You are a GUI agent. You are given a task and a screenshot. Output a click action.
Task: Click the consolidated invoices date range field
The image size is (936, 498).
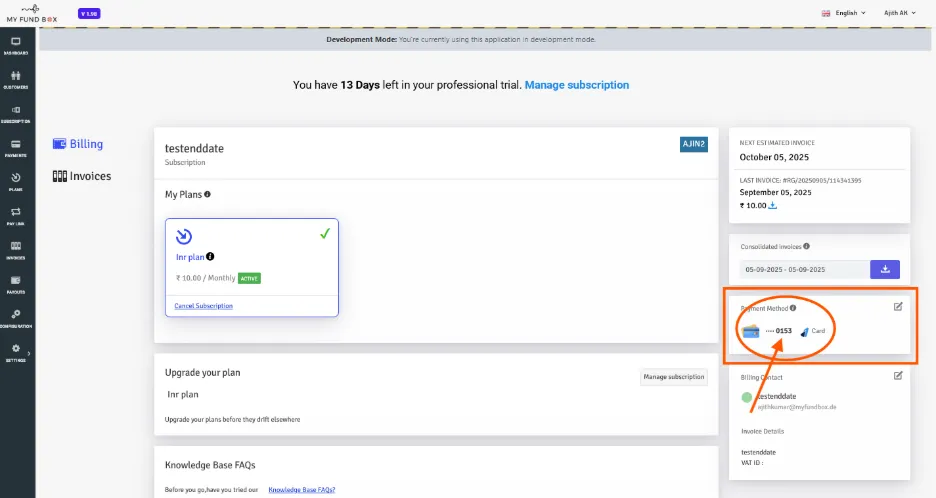(x=804, y=269)
